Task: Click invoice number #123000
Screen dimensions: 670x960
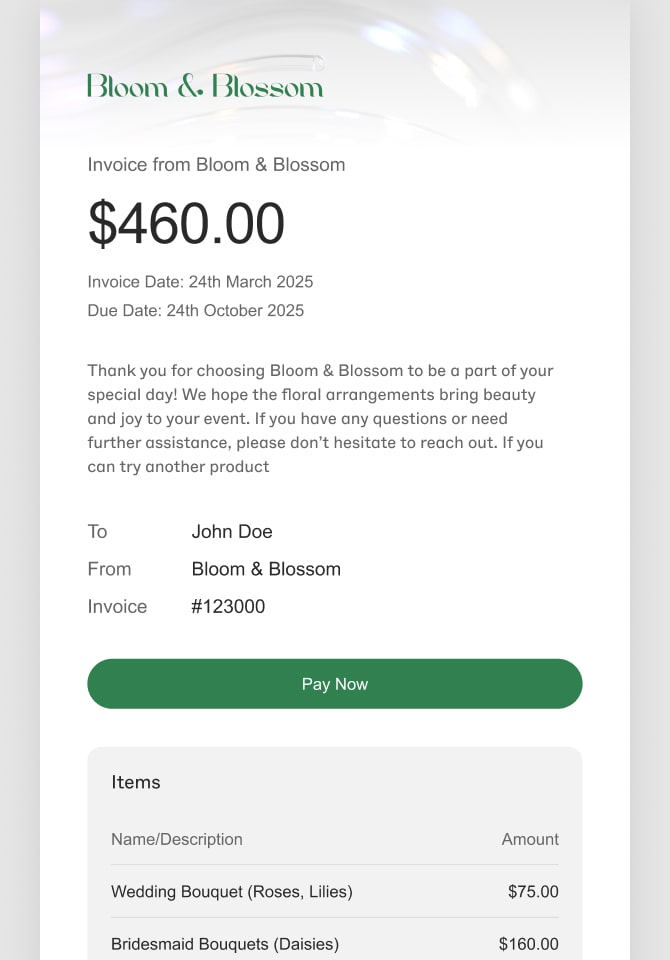Action: pos(228,606)
